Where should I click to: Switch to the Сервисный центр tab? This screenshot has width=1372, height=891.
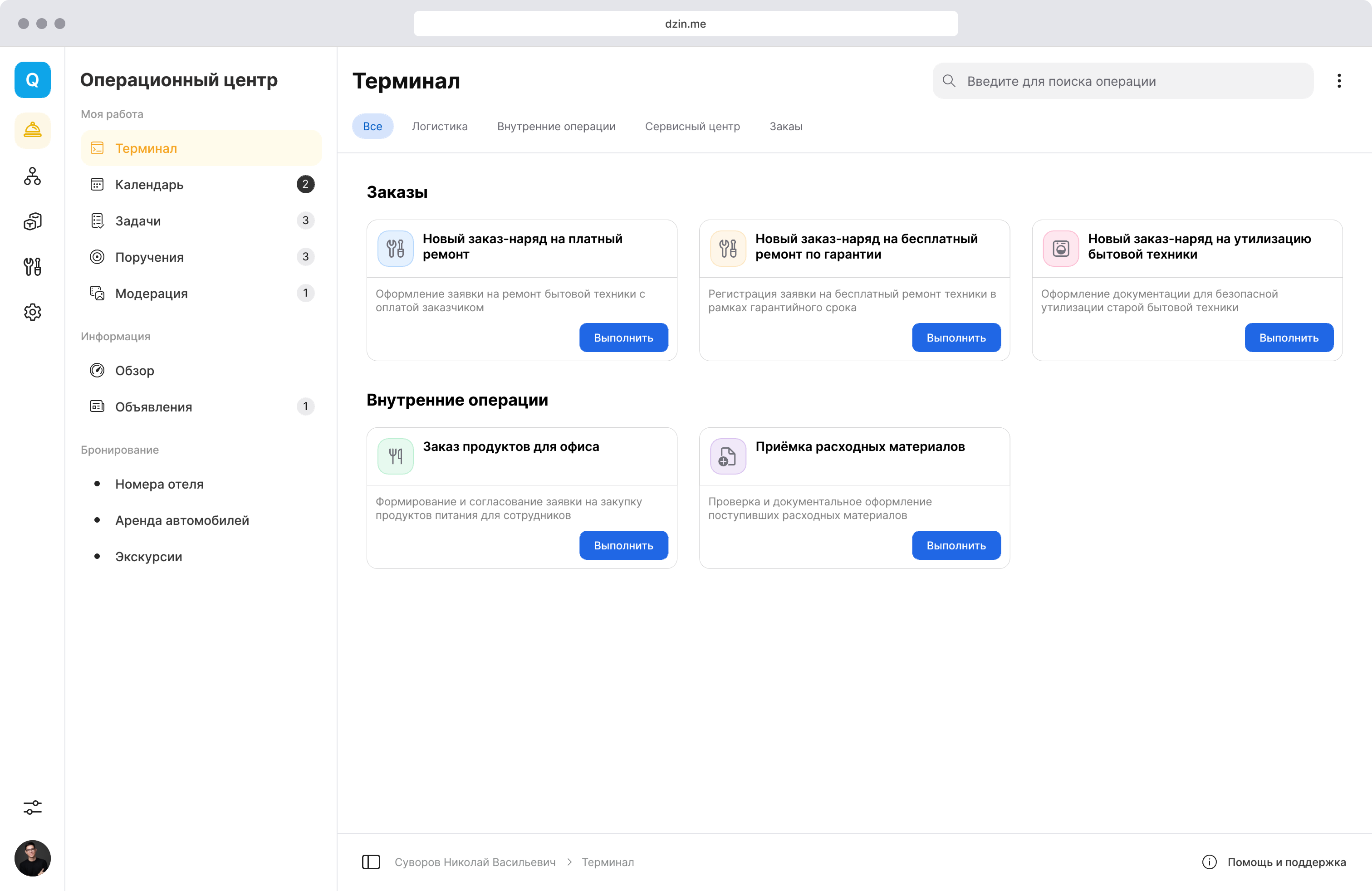point(692,126)
